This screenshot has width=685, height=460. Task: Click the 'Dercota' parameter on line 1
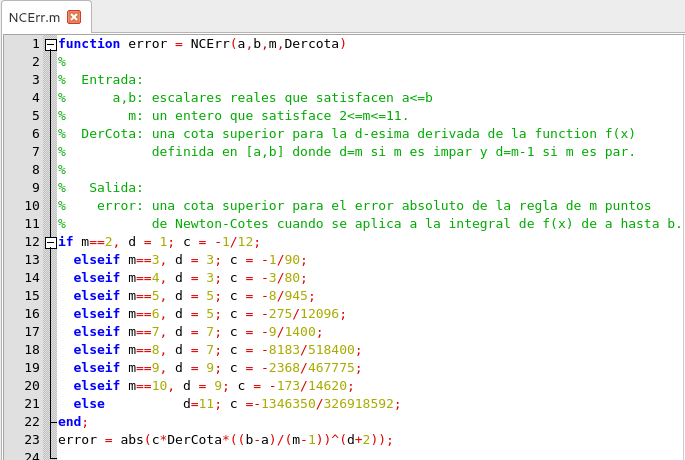click(311, 44)
